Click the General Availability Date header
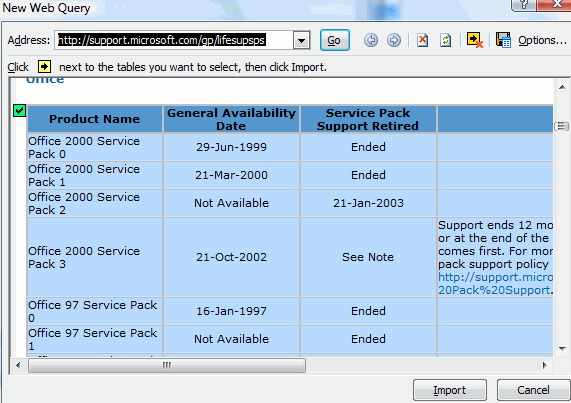Image resolution: width=571 pixels, height=403 pixels. (x=231, y=119)
